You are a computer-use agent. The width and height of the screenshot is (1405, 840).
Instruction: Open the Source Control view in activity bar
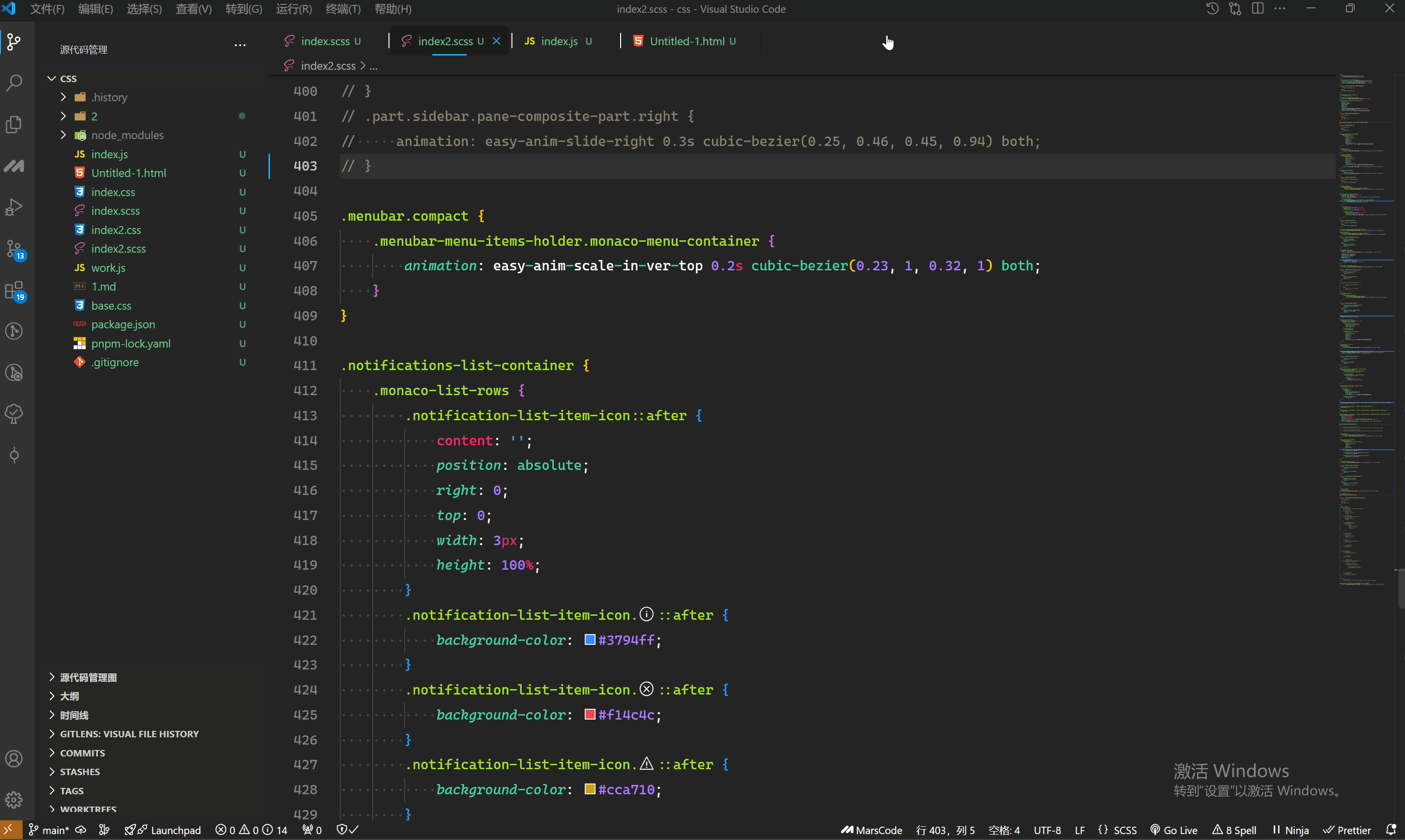coord(14,42)
